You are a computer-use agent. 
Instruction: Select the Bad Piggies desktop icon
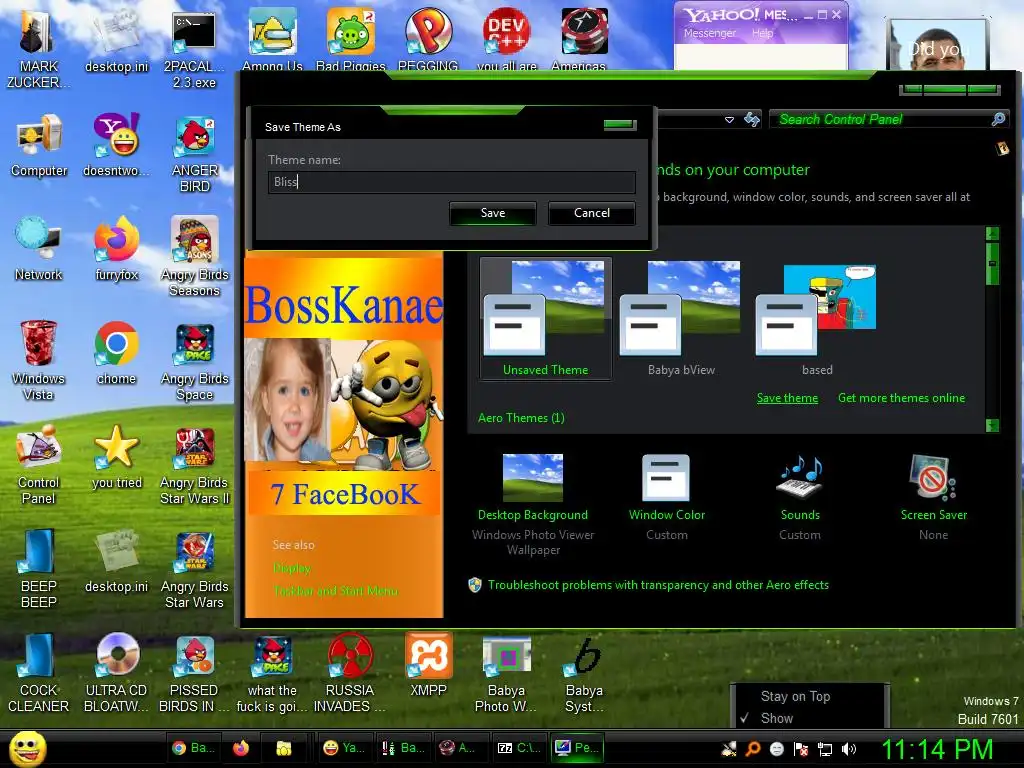click(351, 39)
